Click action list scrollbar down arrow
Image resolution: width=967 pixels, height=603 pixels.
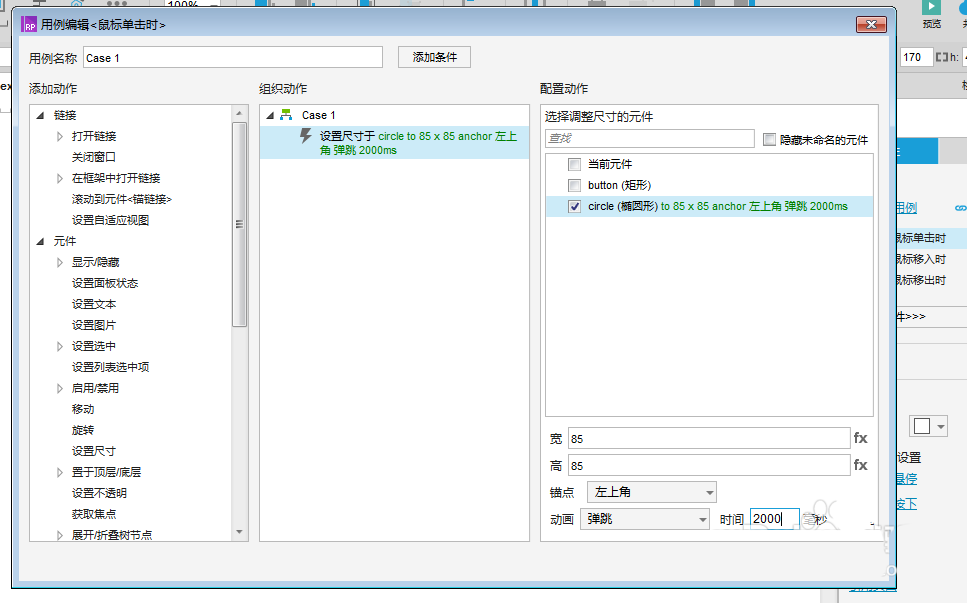[239, 532]
